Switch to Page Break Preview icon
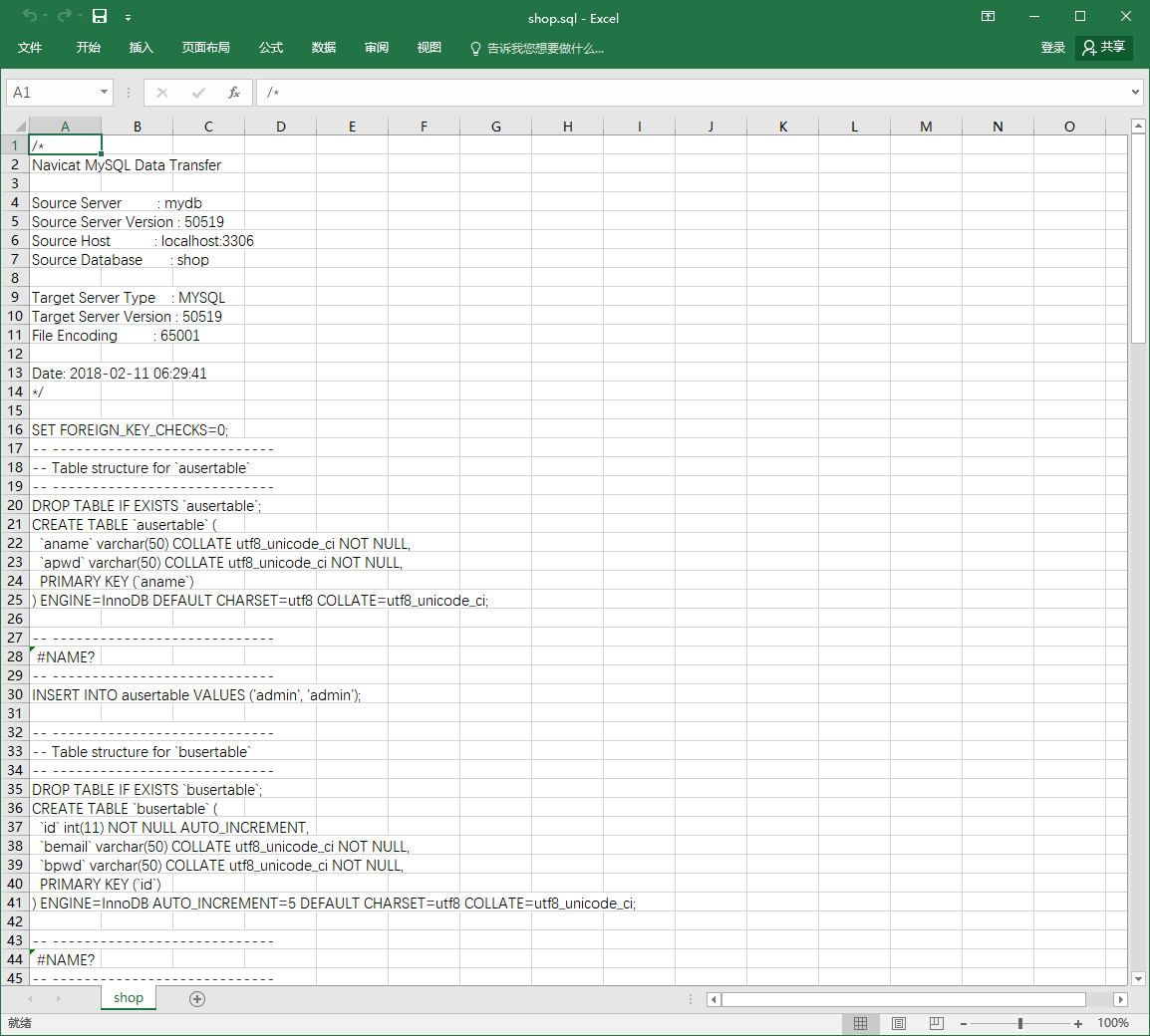The height and width of the screenshot is (1036, 1150). (x=937, y=1023)
